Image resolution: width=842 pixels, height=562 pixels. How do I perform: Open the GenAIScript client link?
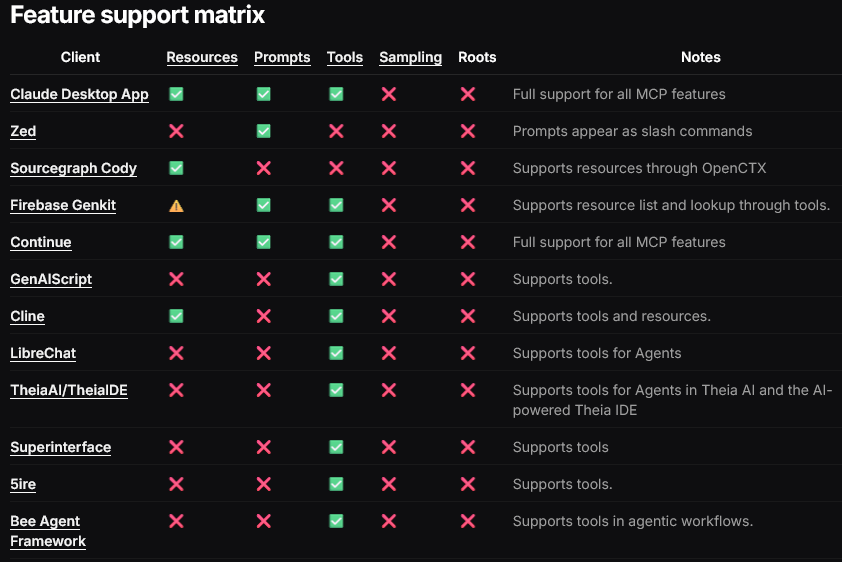coord(51,280)
